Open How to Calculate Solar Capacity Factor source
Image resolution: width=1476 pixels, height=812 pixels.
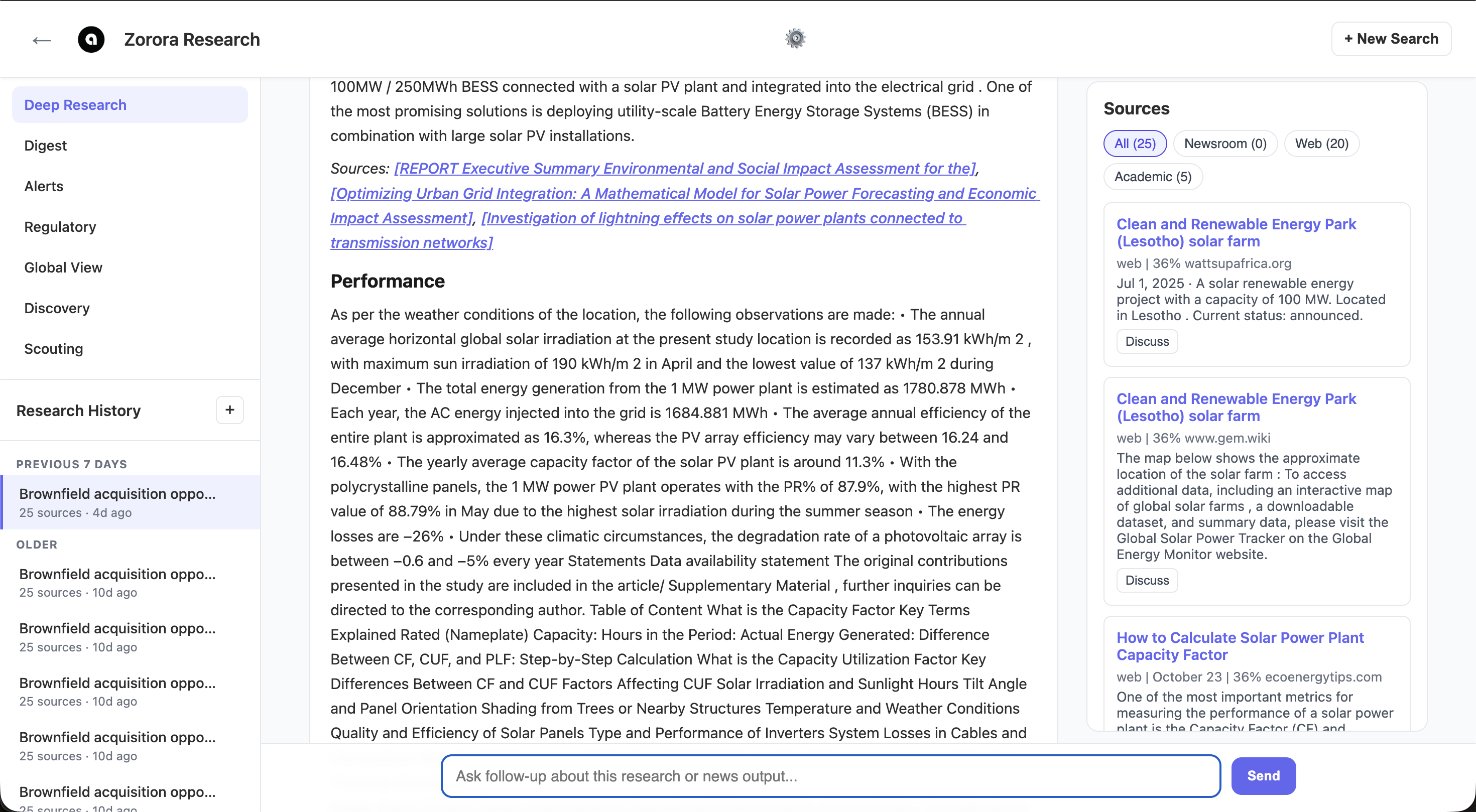[1240, 646]
